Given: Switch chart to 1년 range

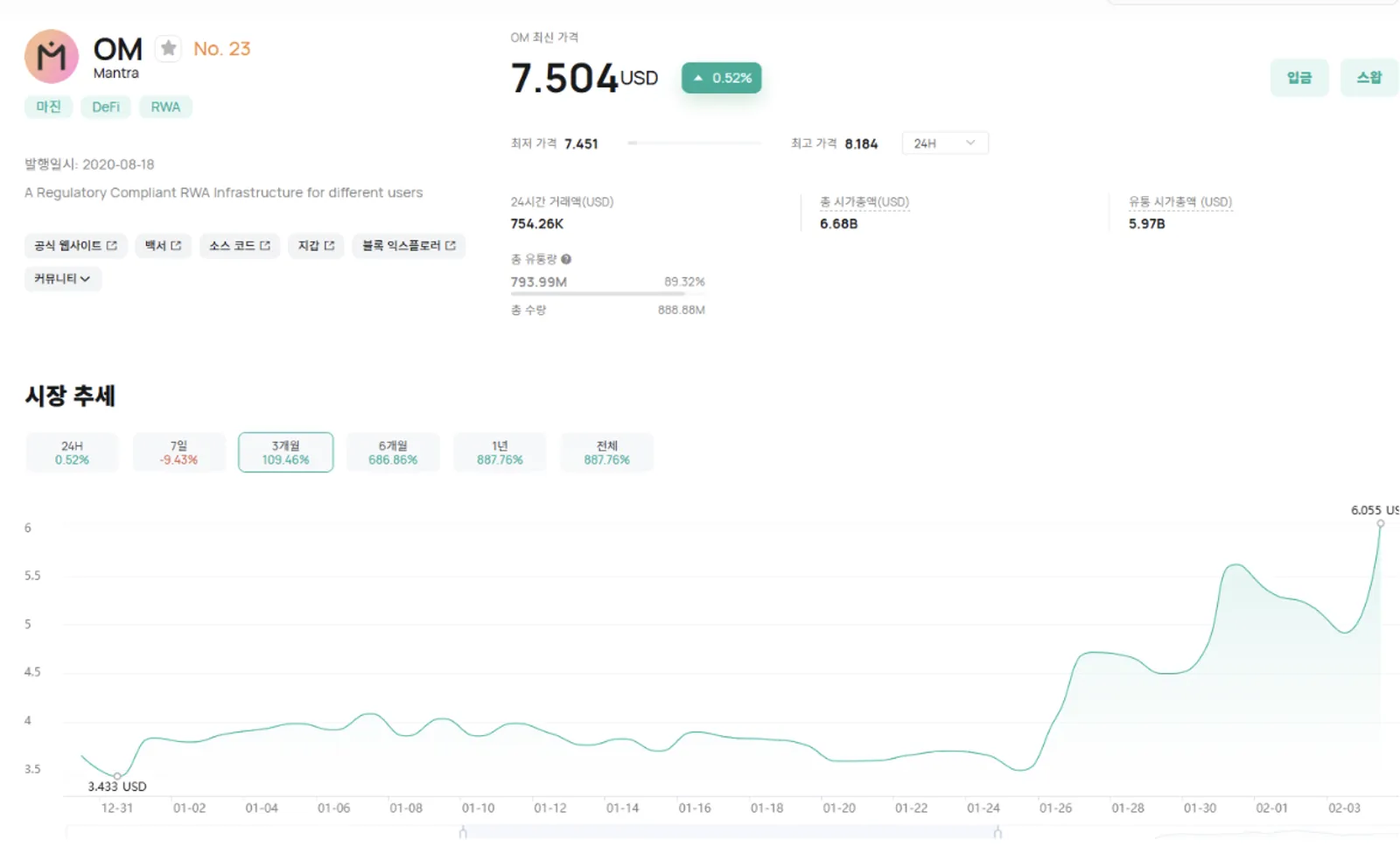Looking at the screenshot, I should point(500,452).
